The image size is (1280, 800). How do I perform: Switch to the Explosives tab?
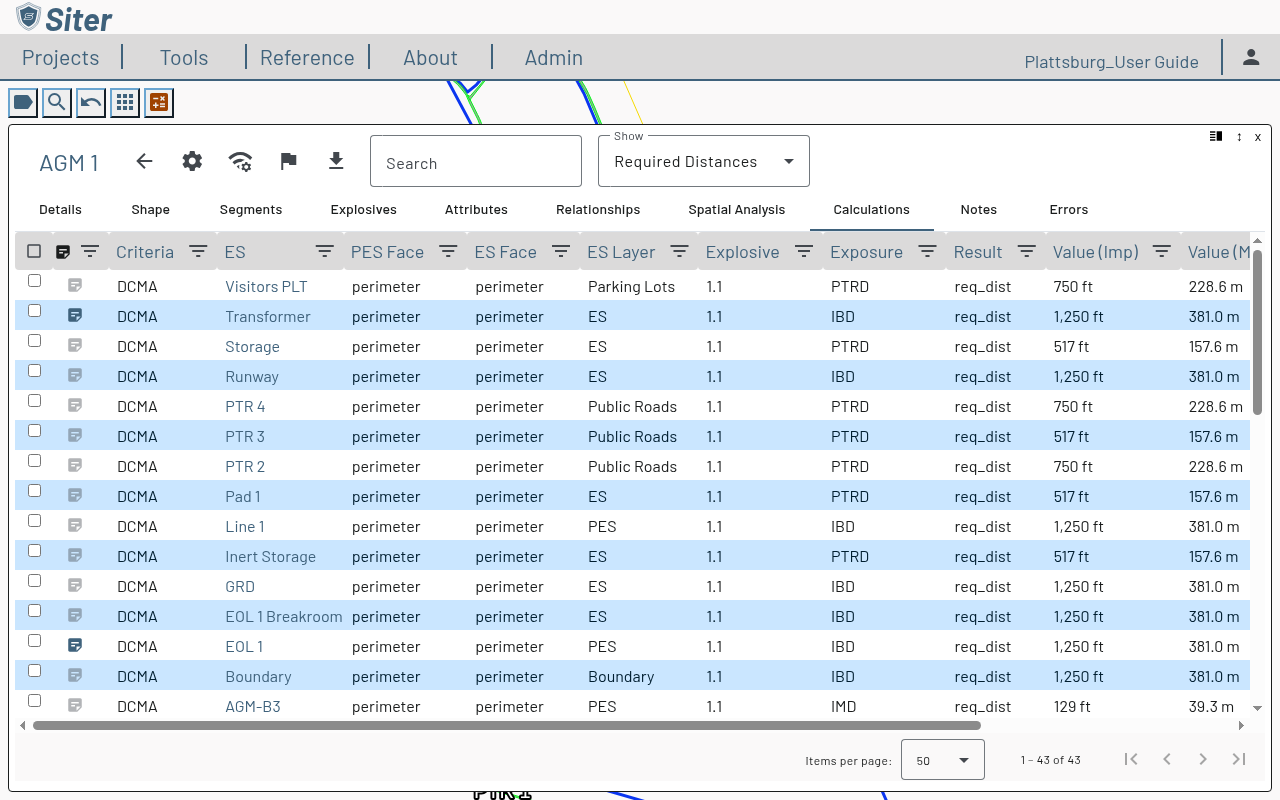[364, 210]
